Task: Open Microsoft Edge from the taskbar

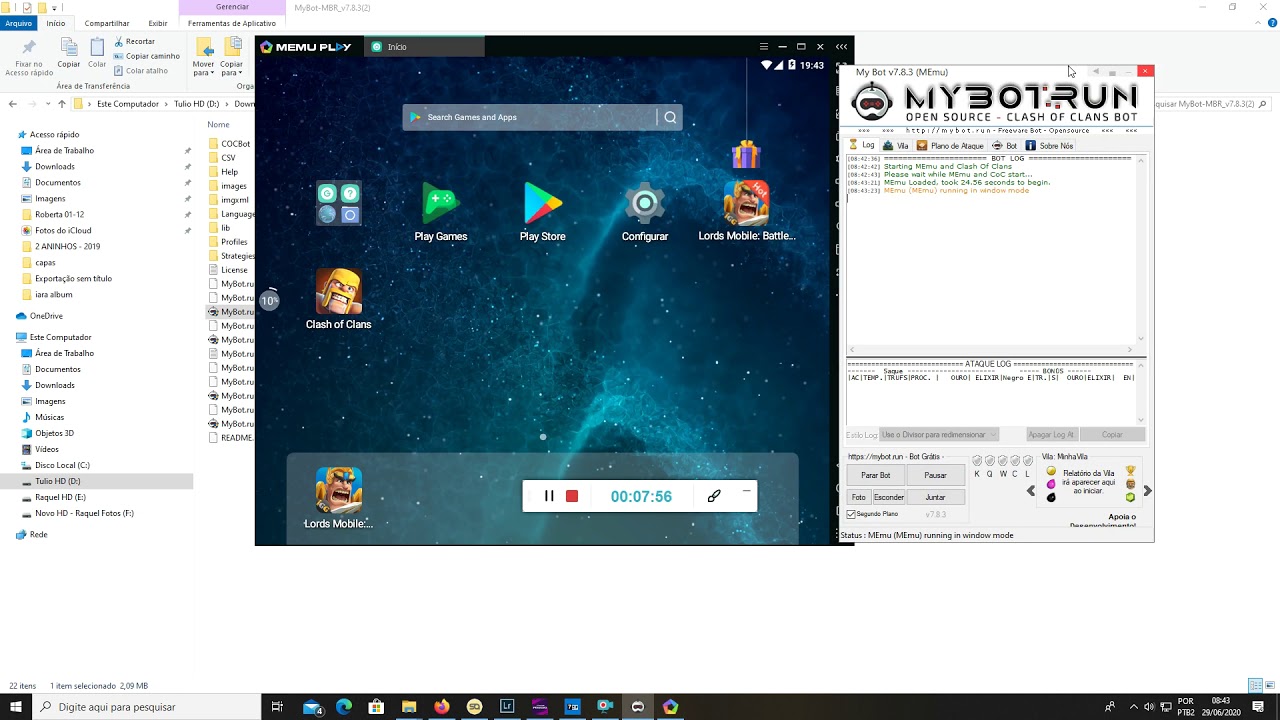Action: (x=344, y=706)
